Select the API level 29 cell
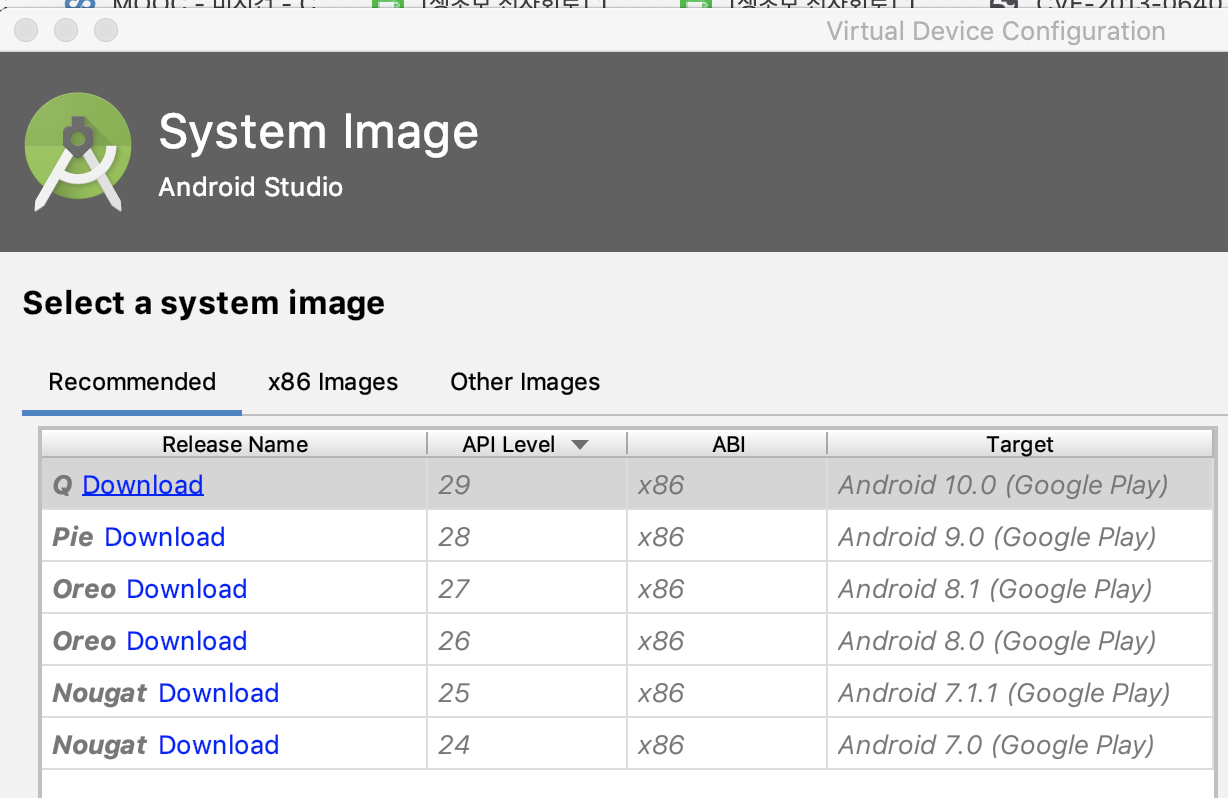 pos(527,485)
